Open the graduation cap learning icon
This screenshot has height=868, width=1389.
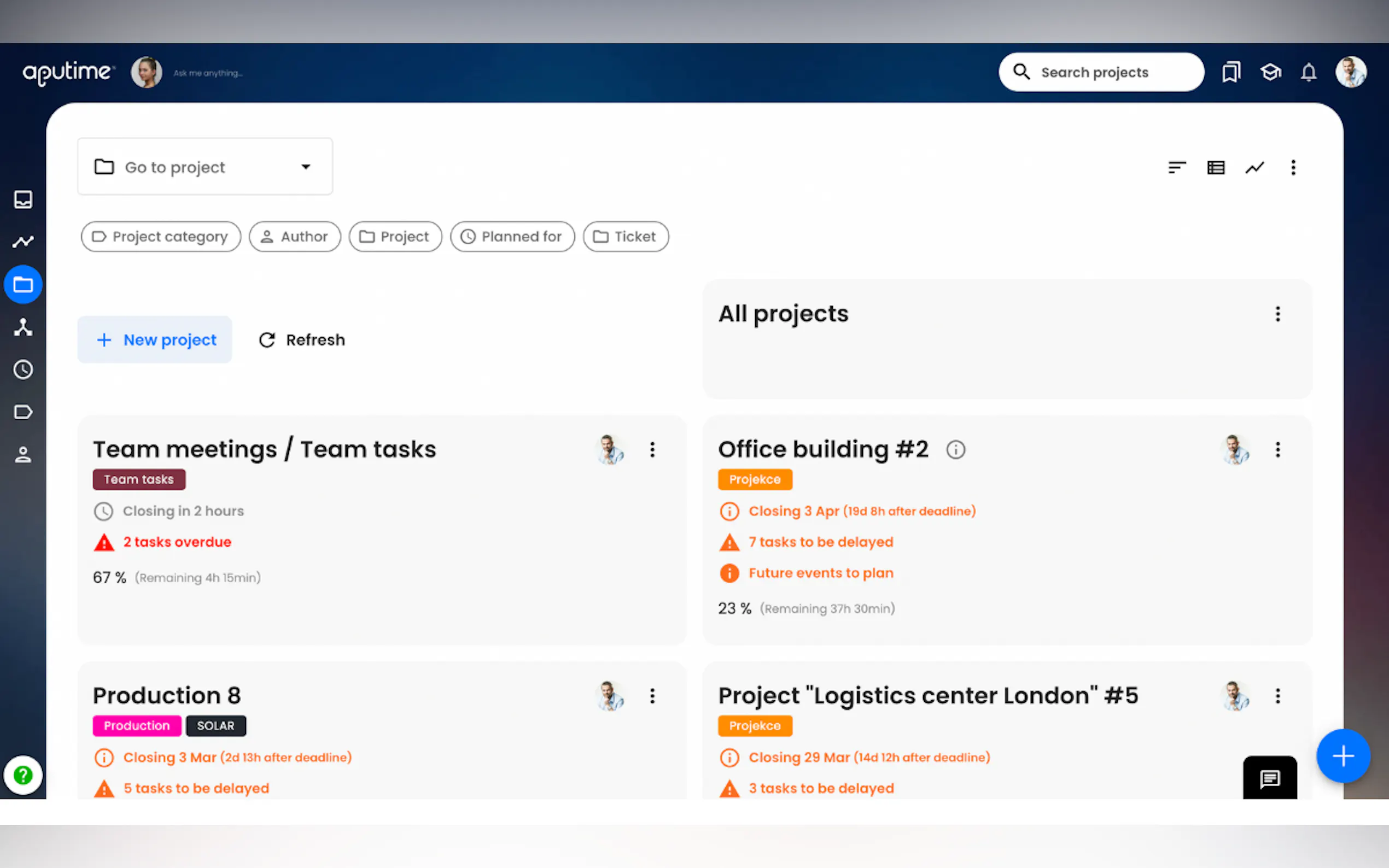coord(1270,72)
